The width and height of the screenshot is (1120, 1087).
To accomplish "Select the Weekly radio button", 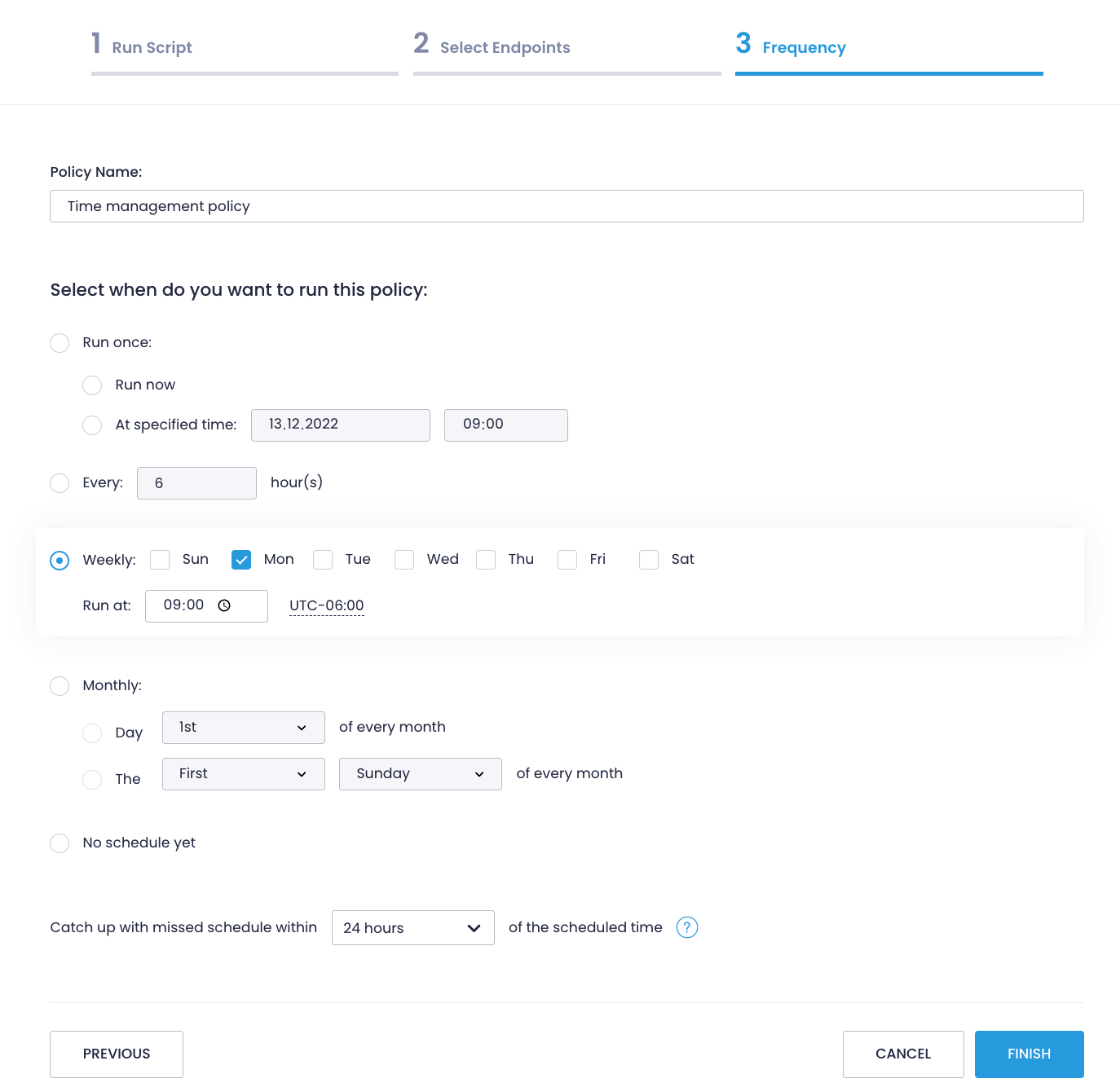I will (x=60, y=561).
